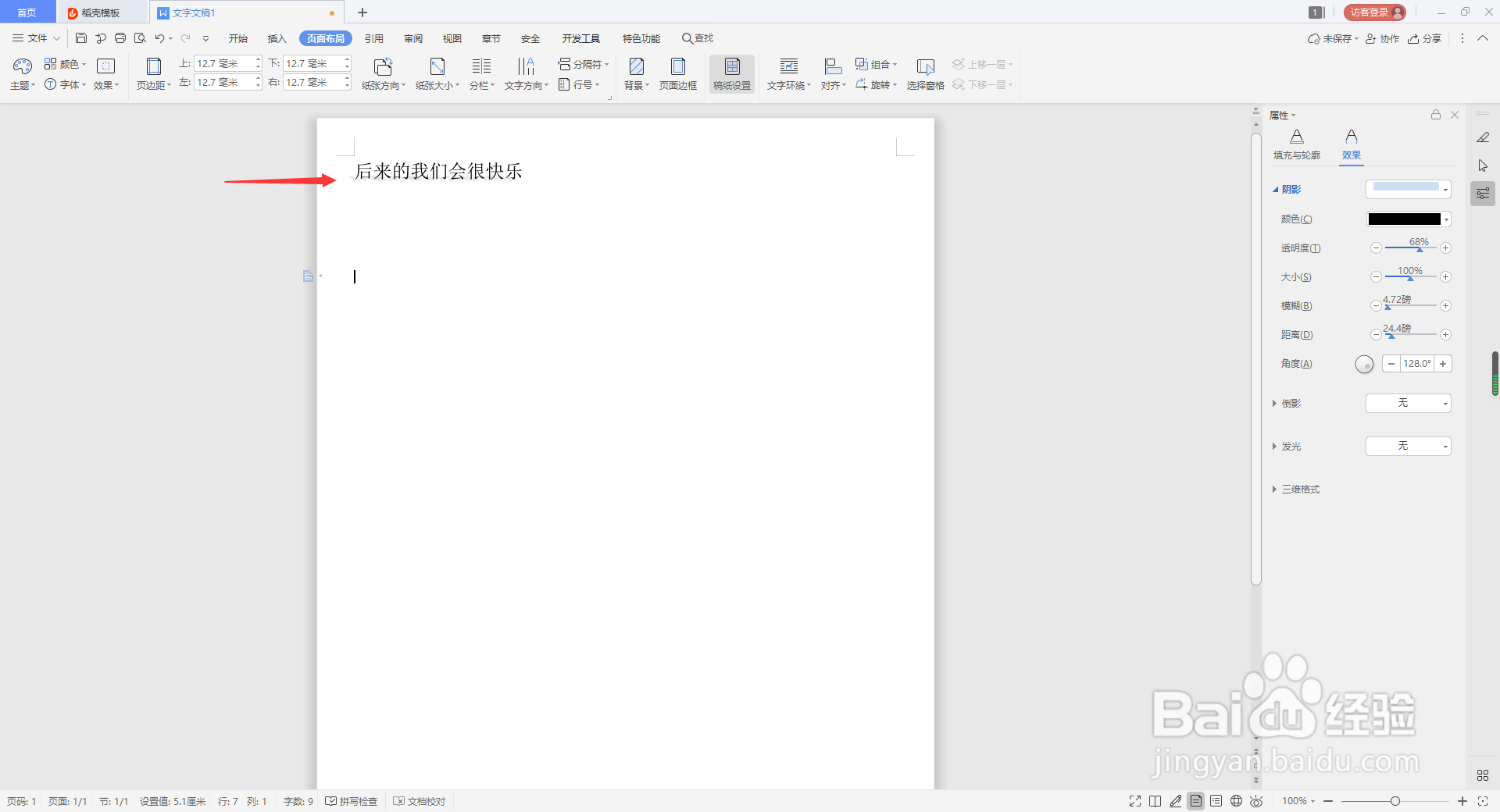Toggle page layout view button

pyautogui.click(x=1196, y=801)
